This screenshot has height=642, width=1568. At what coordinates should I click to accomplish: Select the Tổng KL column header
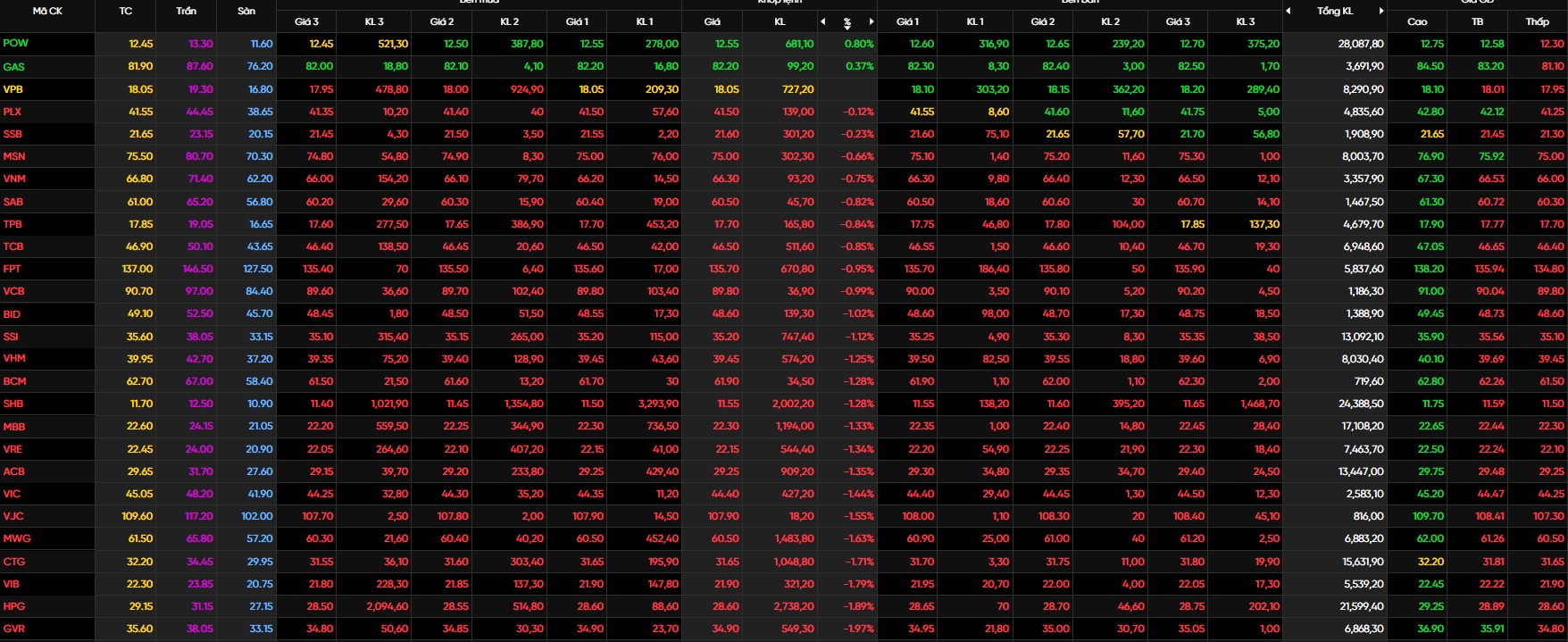[x=1335, y=11]
